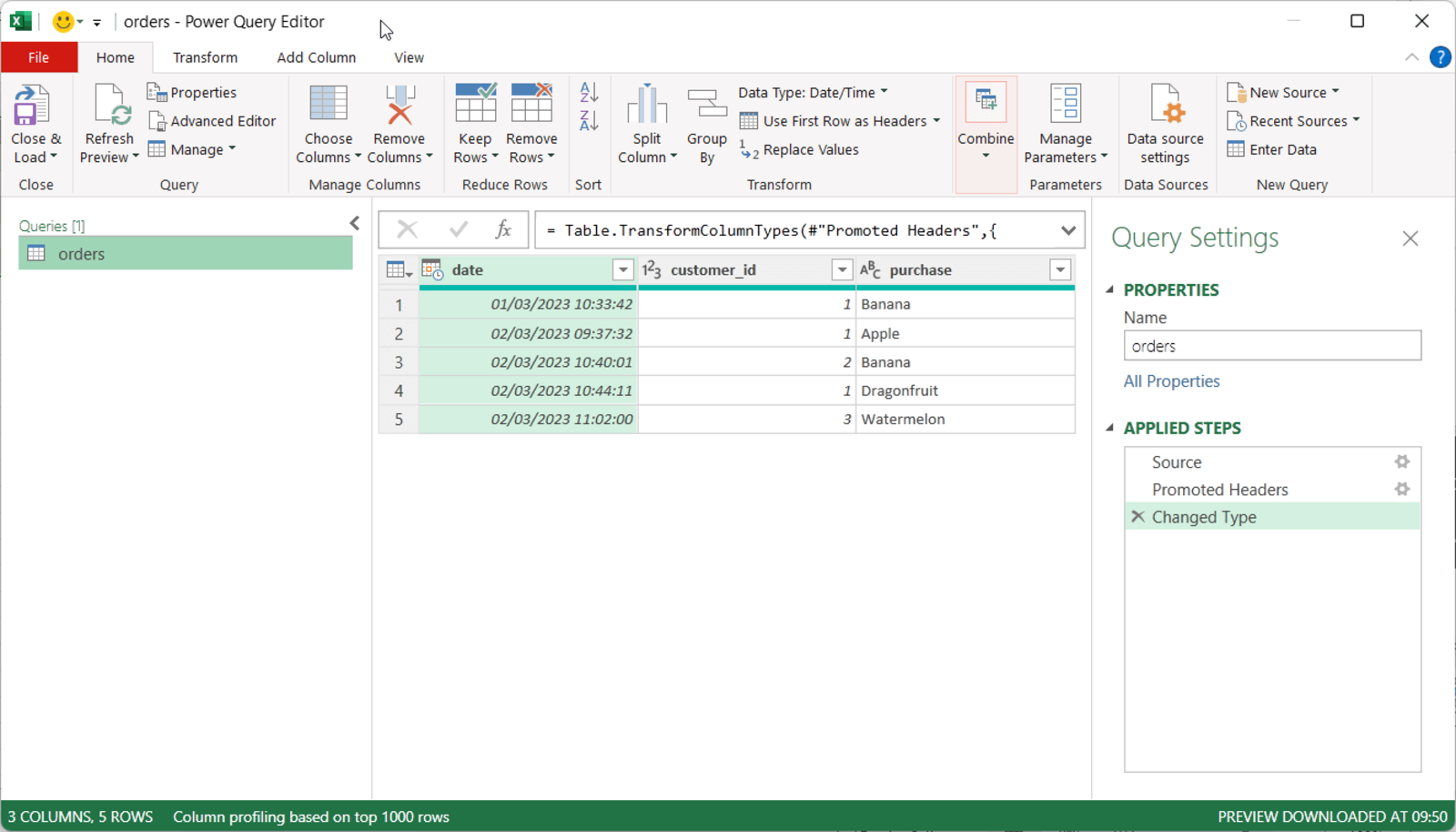Click the Group By icon
This screenshot has height=832, width=1456.
pyautogui.click(x=707, y=104)
